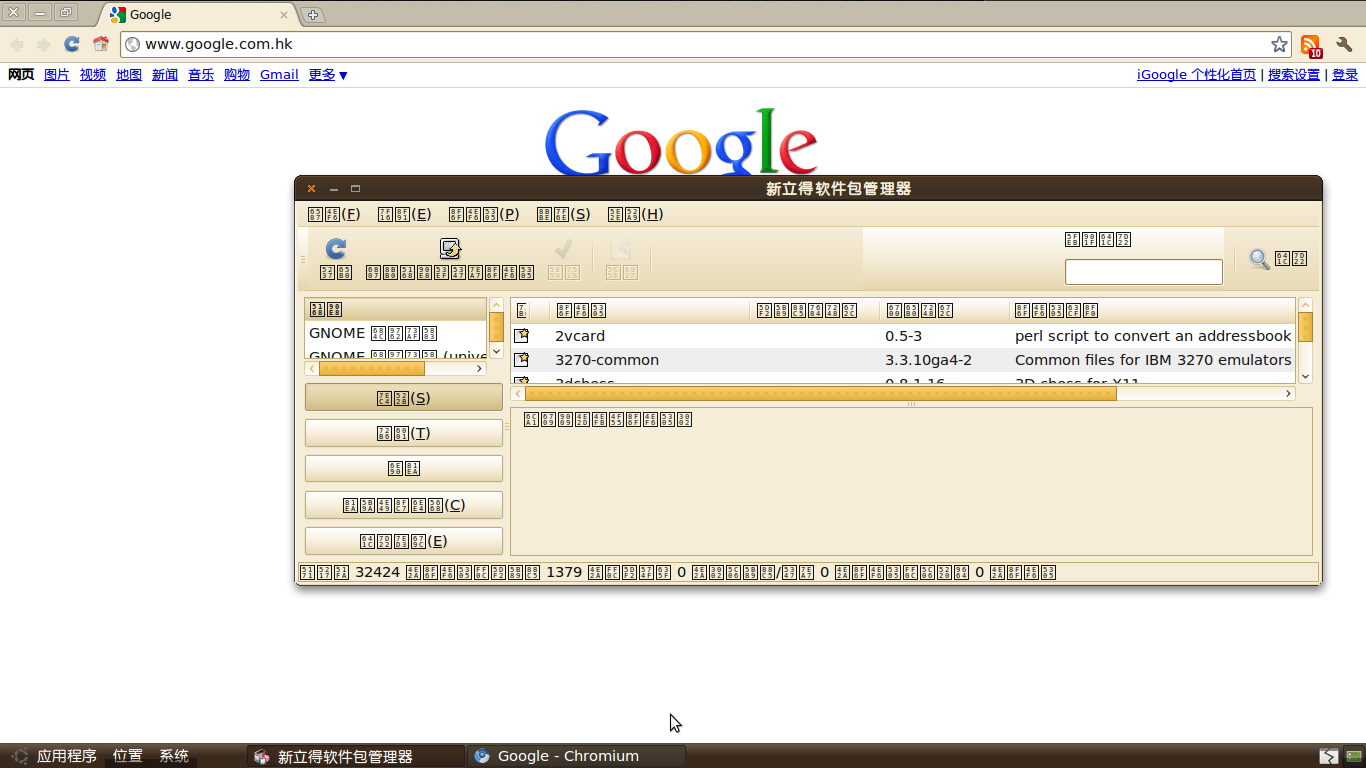
Task: Toggle the status box for 3270-common package
Action: pos(521,360)
